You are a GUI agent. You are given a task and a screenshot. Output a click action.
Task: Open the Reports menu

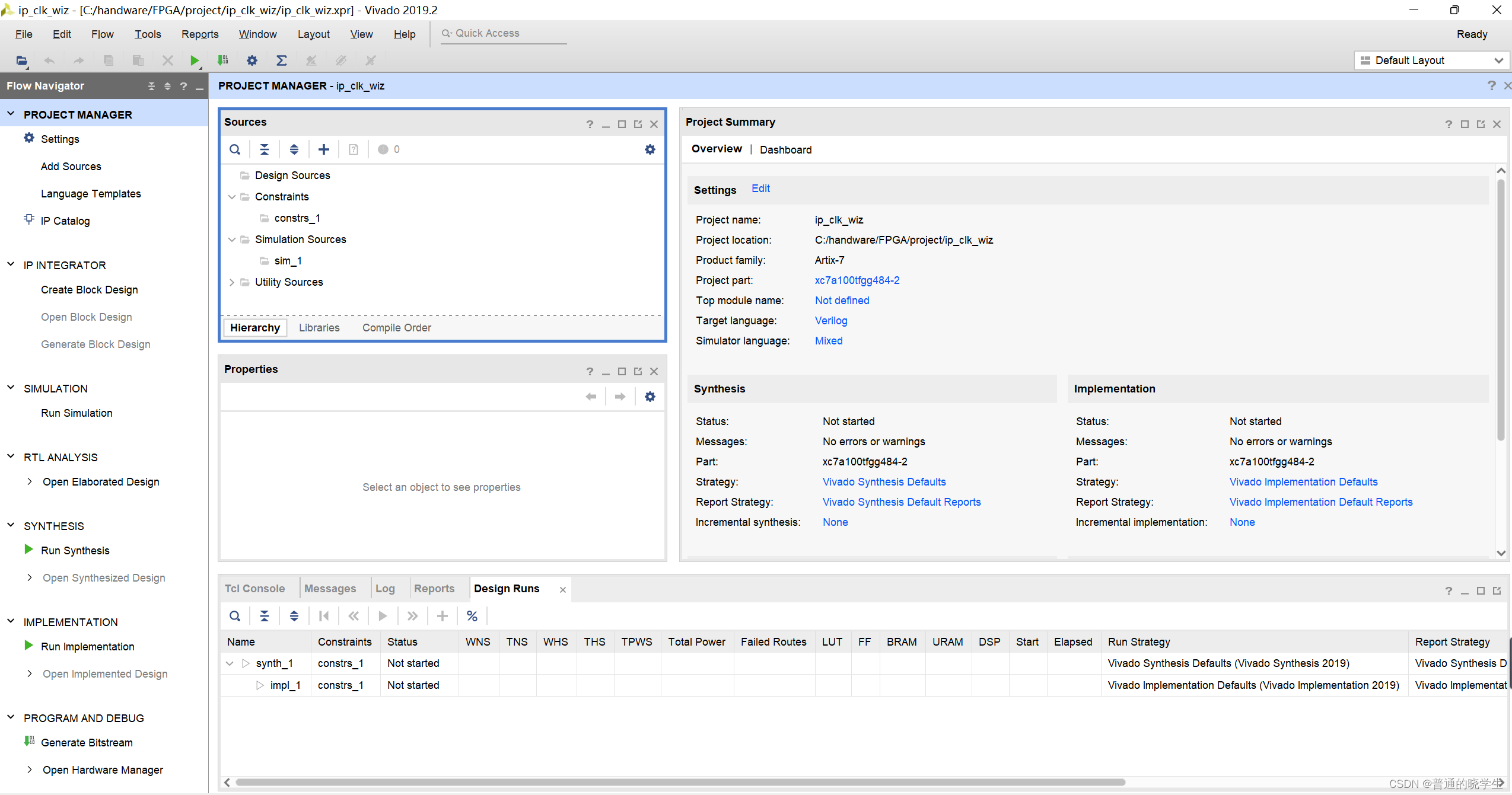[x=200, y=34]
